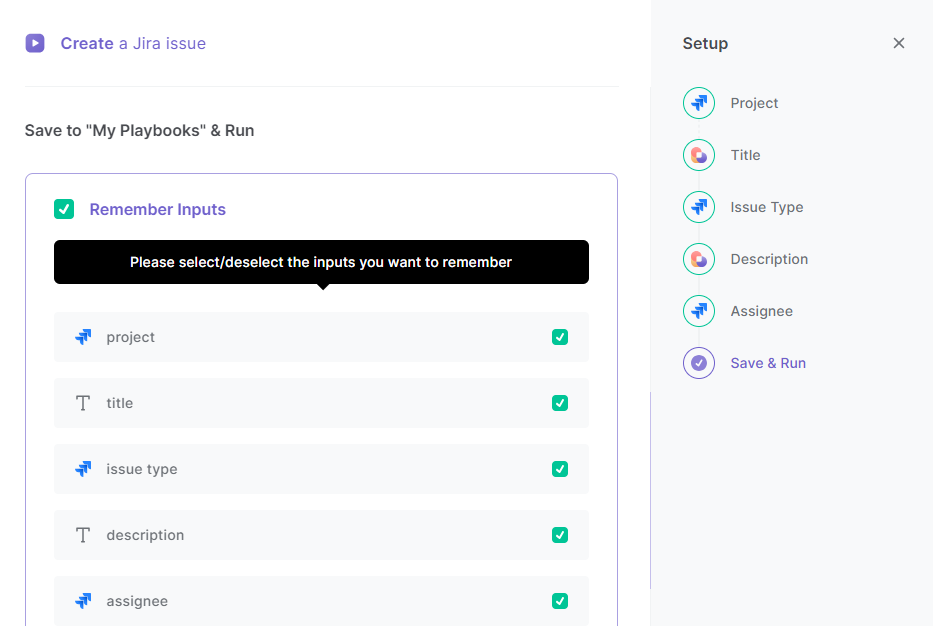The height and width of the screenshot is (626, 933).
Task: Click the Jira icon in assignee row
Action: (x=83, y=601)
